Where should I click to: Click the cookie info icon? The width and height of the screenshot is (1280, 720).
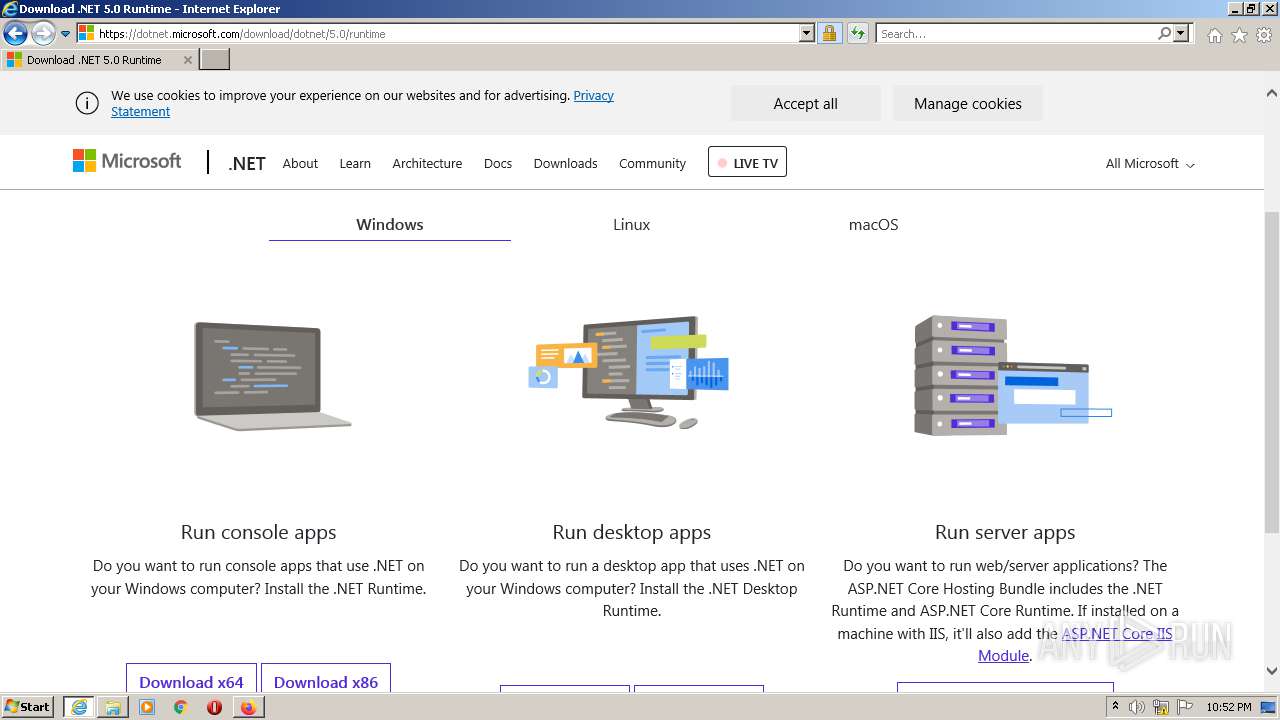(x=87, y=103)
